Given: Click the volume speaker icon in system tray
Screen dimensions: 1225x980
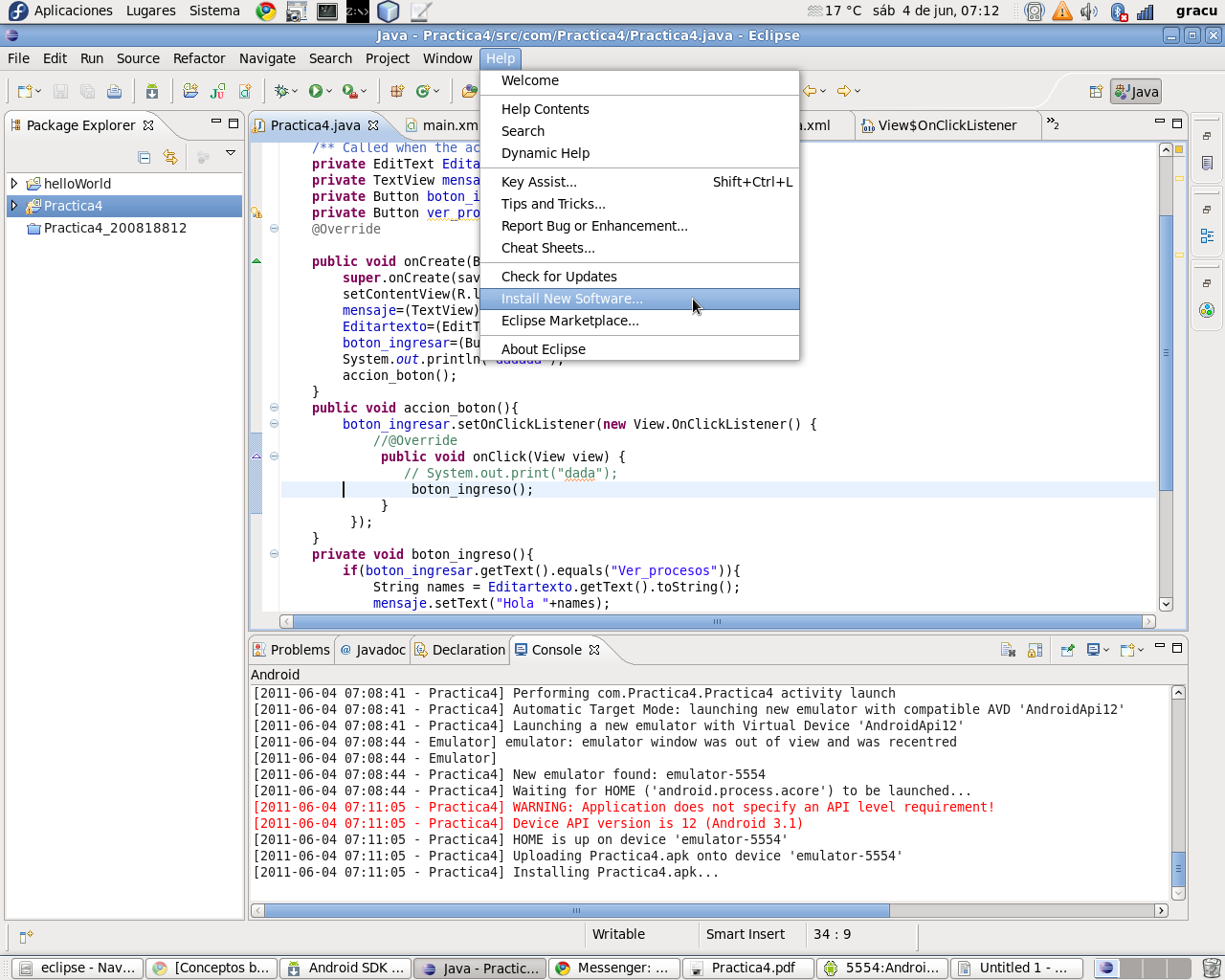Looking at the screenshot, I should tap(1089, 11).
